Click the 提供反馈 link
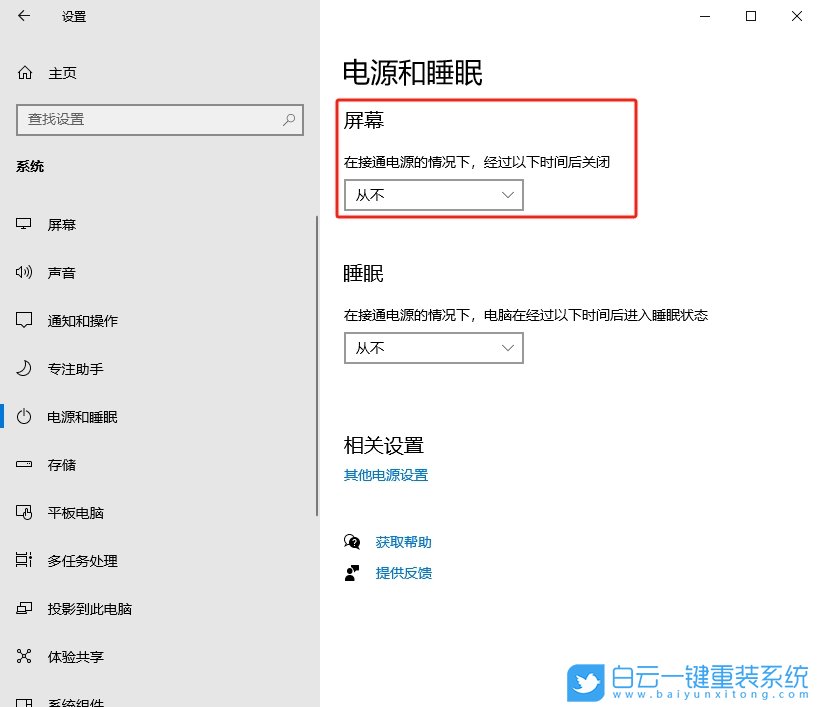Image resolution: width=820 pixels, height=707 pixels. (x=402, y=573)
